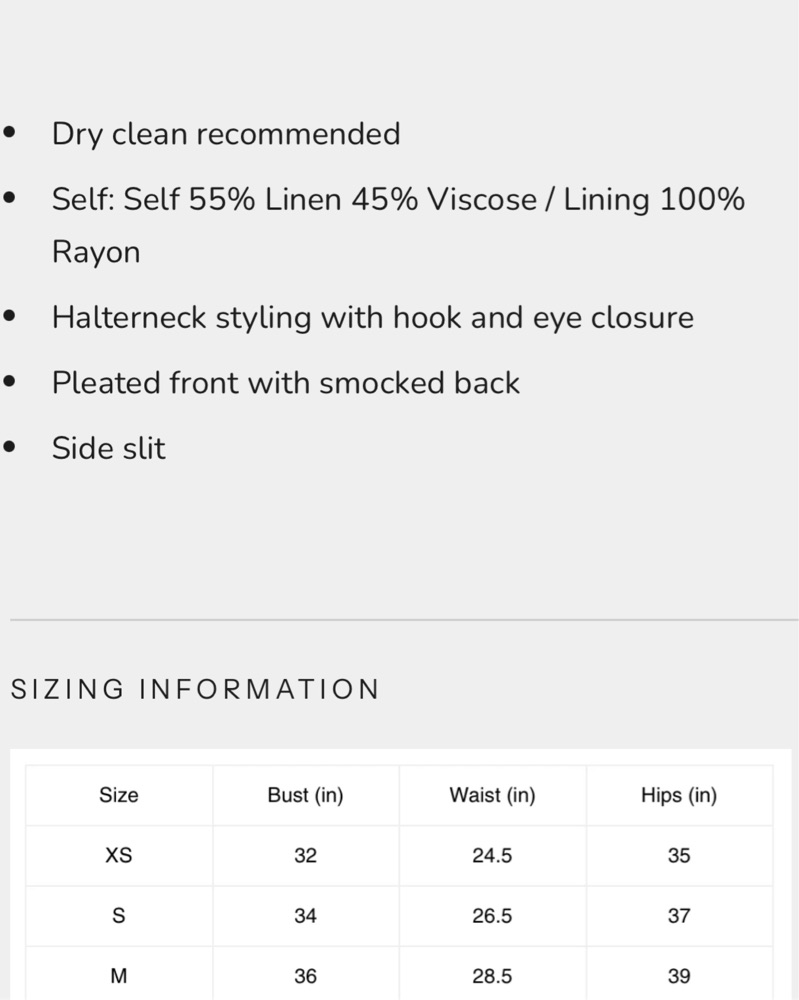Screen dimensions: 799x1000
Task: Click the 'Side slit' bullet text
Action: (x=109, y=448)
